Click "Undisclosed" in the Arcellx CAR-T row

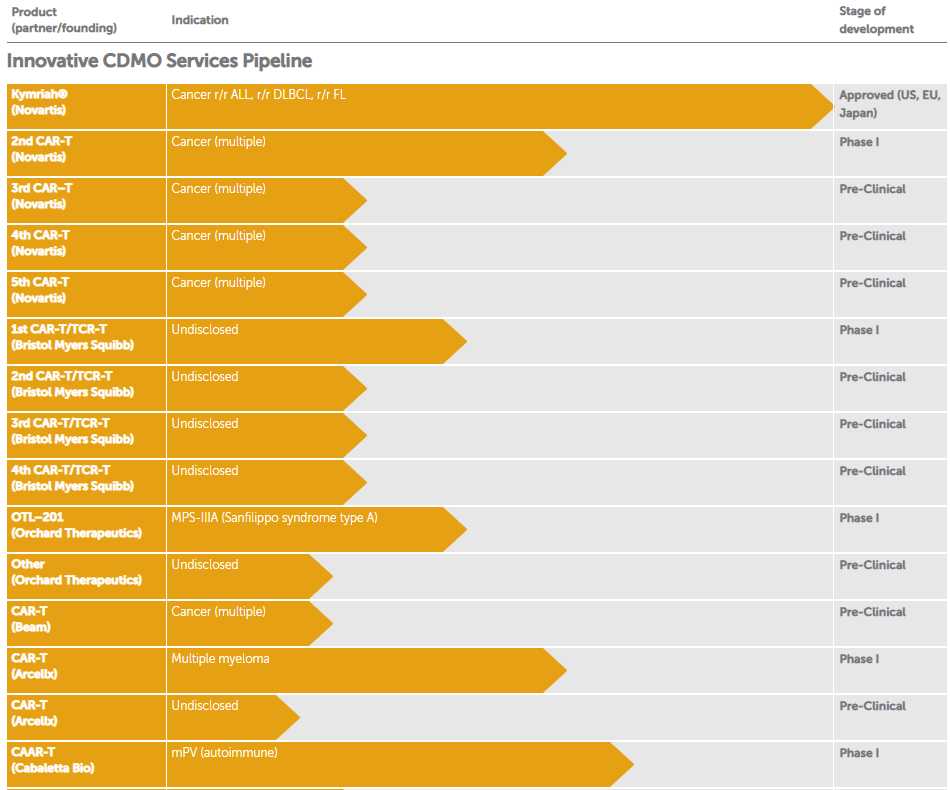coord(205,706)
